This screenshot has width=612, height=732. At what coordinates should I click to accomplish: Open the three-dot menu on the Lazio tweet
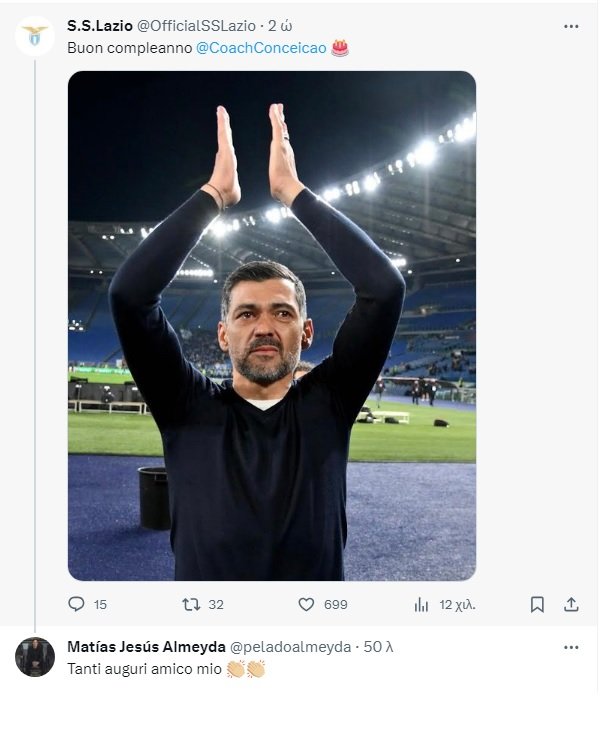tap(571, 26)
